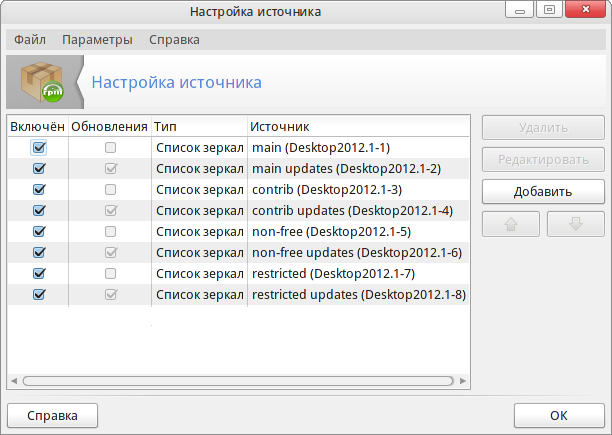Maximize the Настройка источника window
The image size is (612, 435).
[x=549, y=9]
